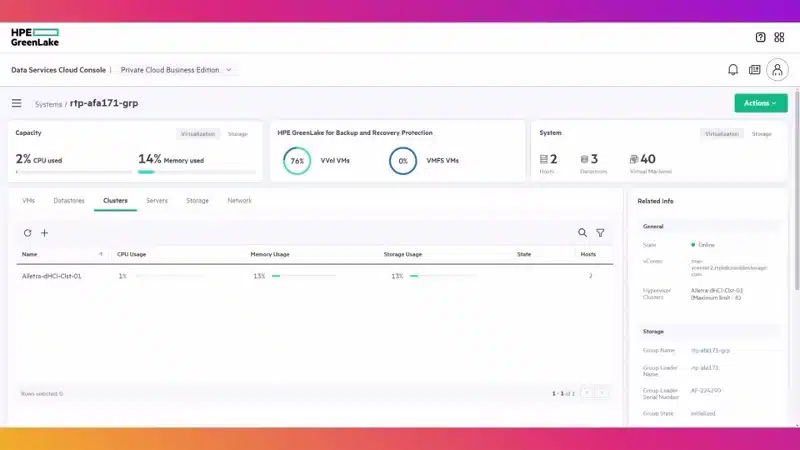
Task: Click cluster Memory Usage 13% bar
Action: click(x=304, y=276)
